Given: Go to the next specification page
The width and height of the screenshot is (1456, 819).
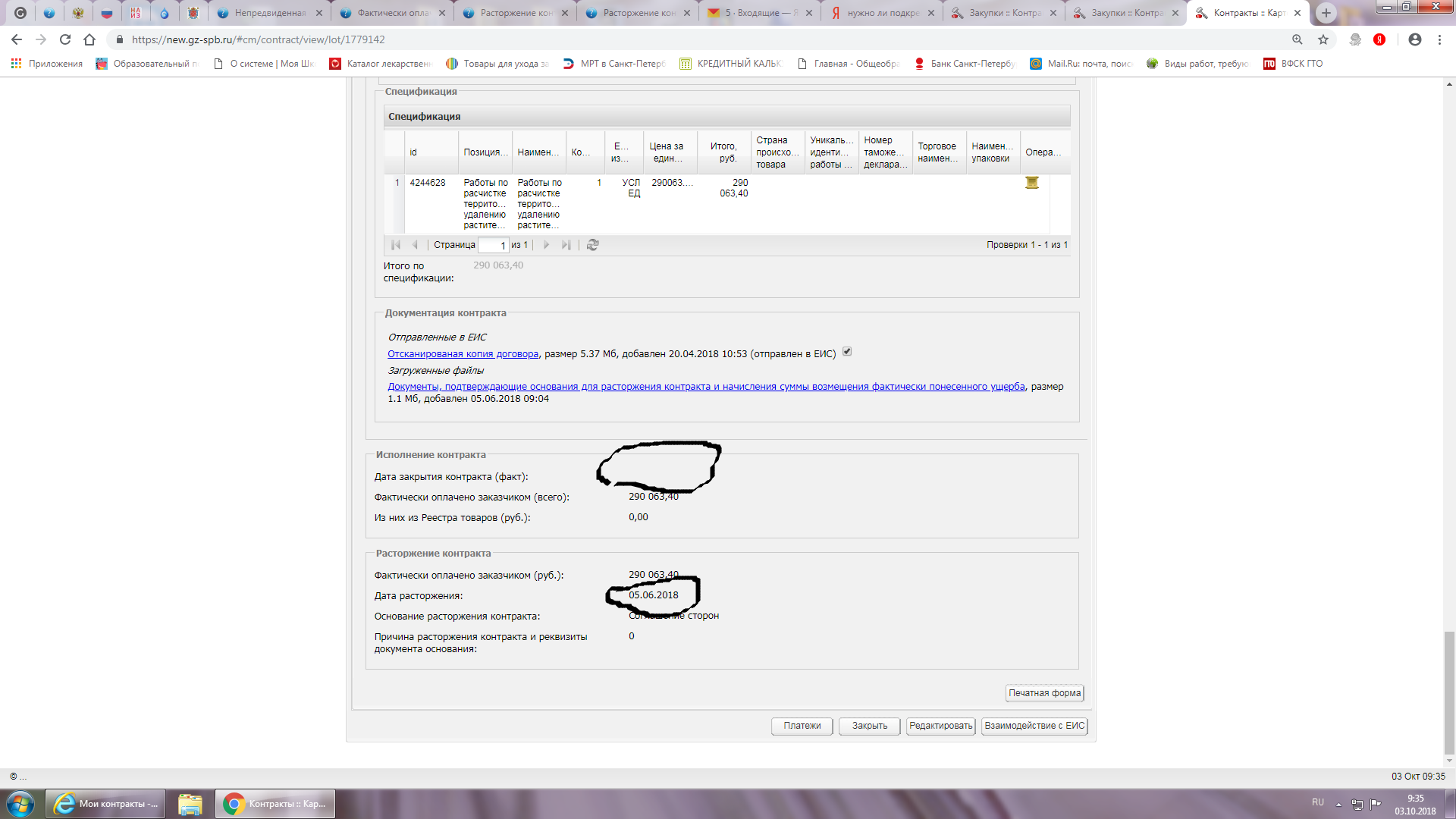Looking at the screenshot, I should [x=546, y=245].
